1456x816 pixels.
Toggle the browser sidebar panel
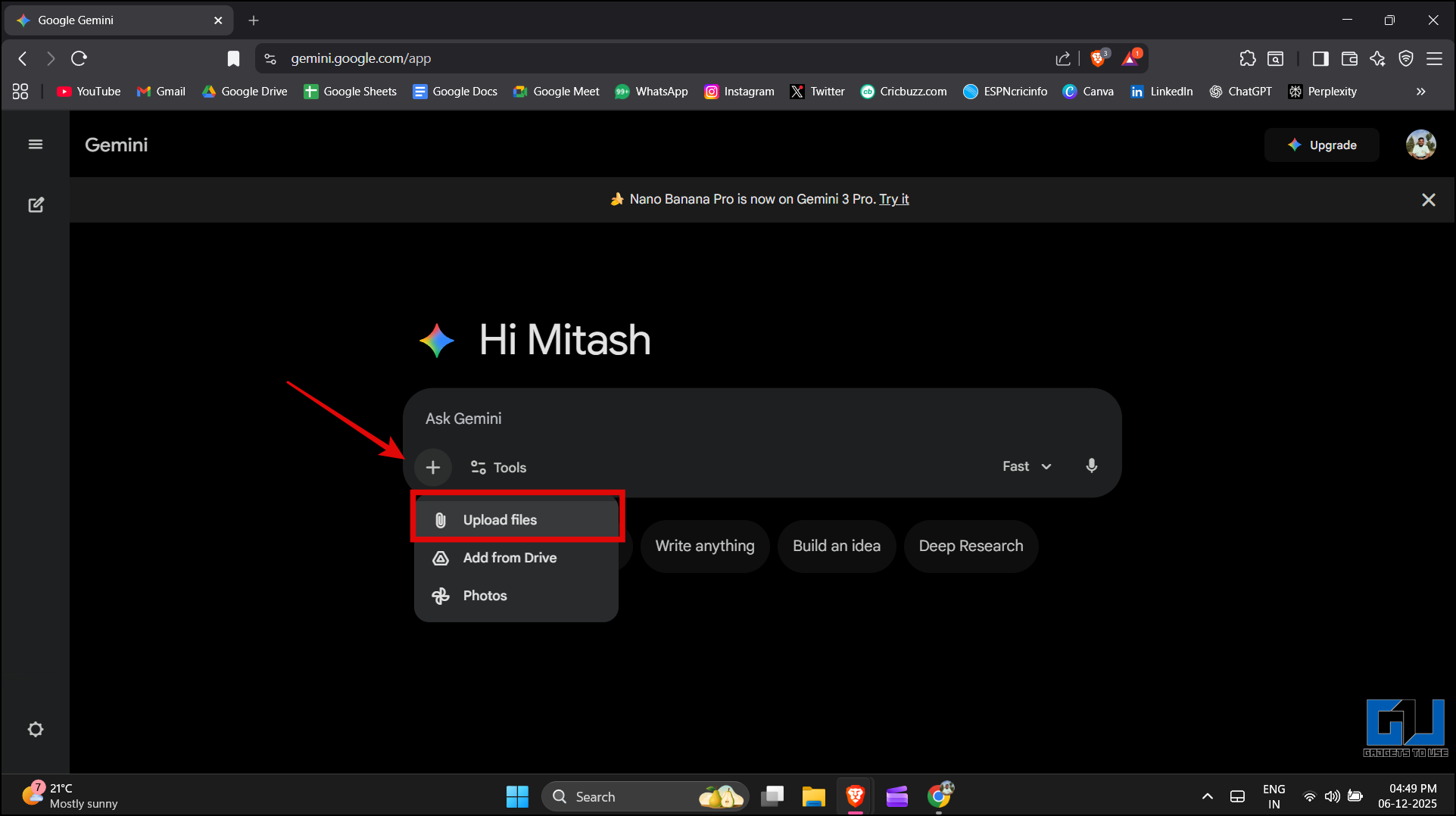1320,58
